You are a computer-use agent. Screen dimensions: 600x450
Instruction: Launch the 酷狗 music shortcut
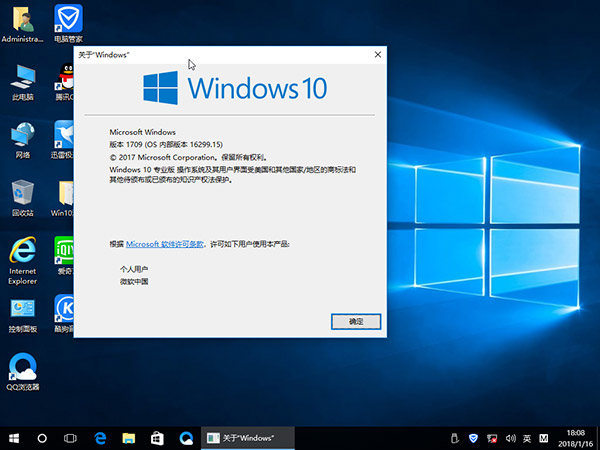pos(64,314)
